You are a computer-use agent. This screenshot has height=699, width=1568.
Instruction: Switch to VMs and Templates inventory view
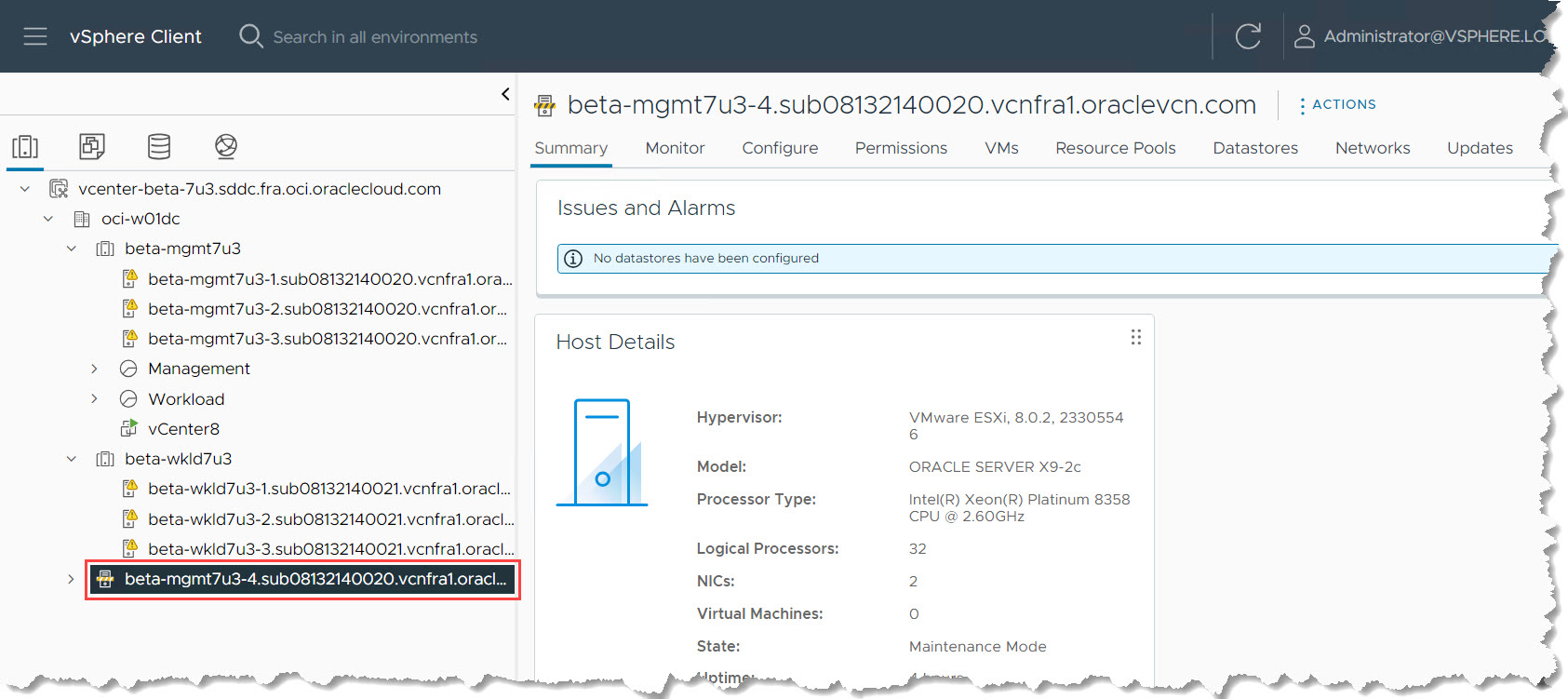click(92, 146)
